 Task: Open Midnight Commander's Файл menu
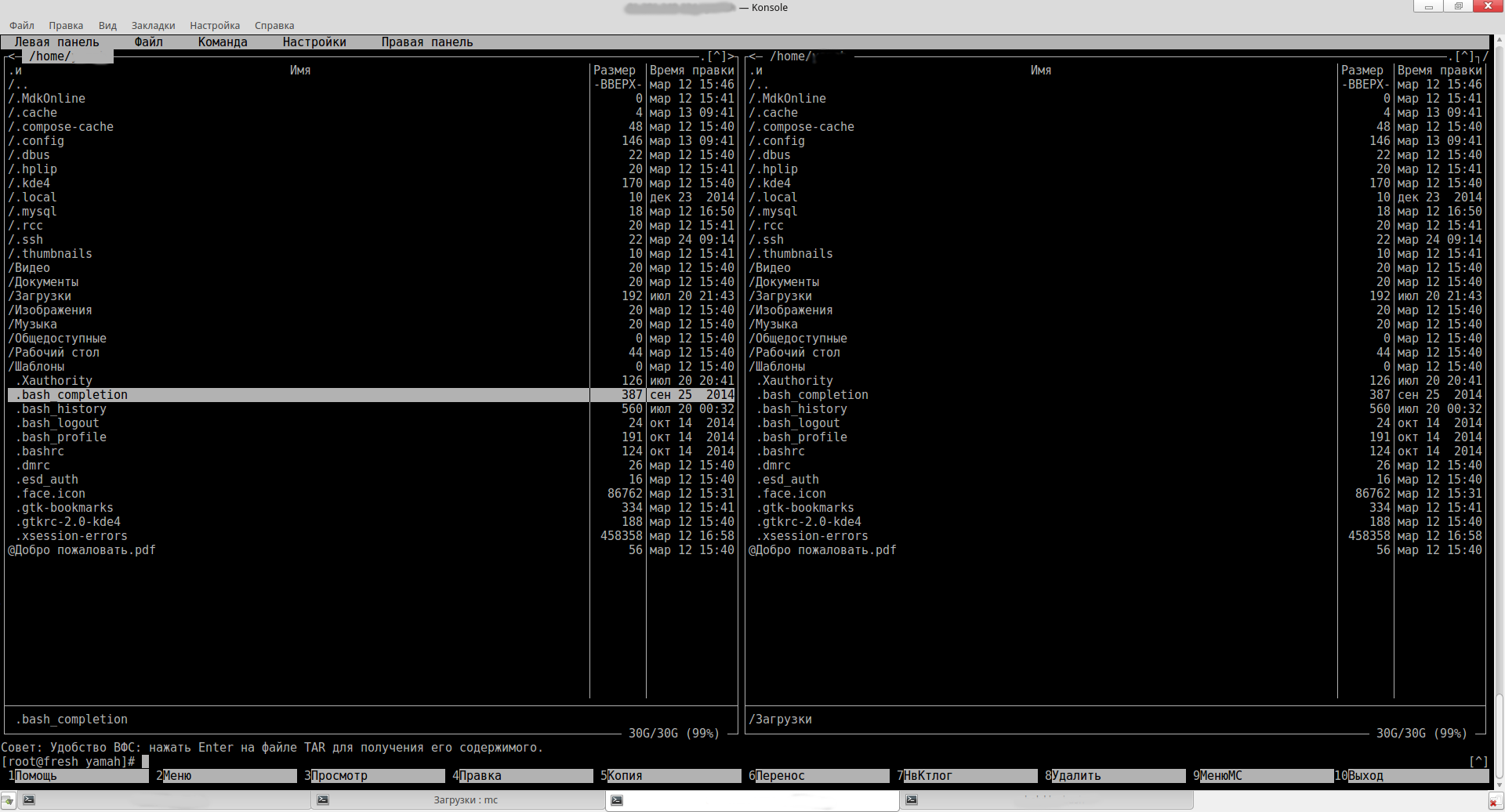click(x=149, y=42)
